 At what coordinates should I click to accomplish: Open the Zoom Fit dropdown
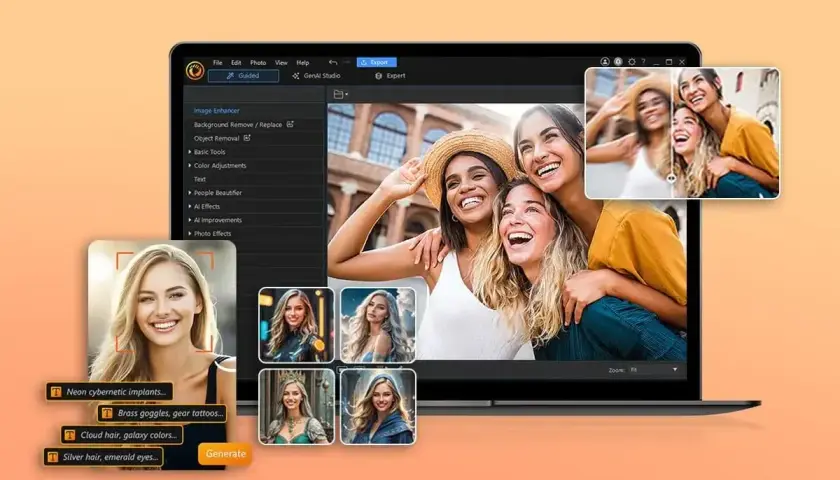654,370
